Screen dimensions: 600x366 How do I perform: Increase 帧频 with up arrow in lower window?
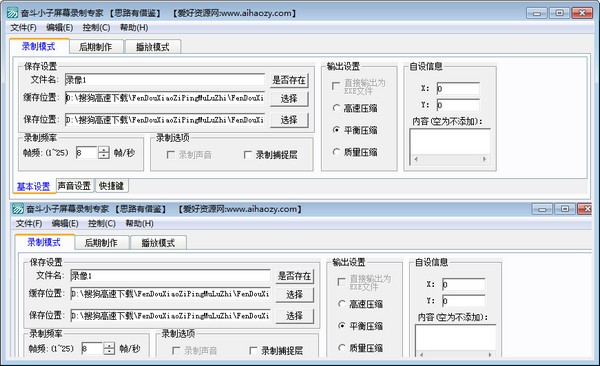point(109,346)
